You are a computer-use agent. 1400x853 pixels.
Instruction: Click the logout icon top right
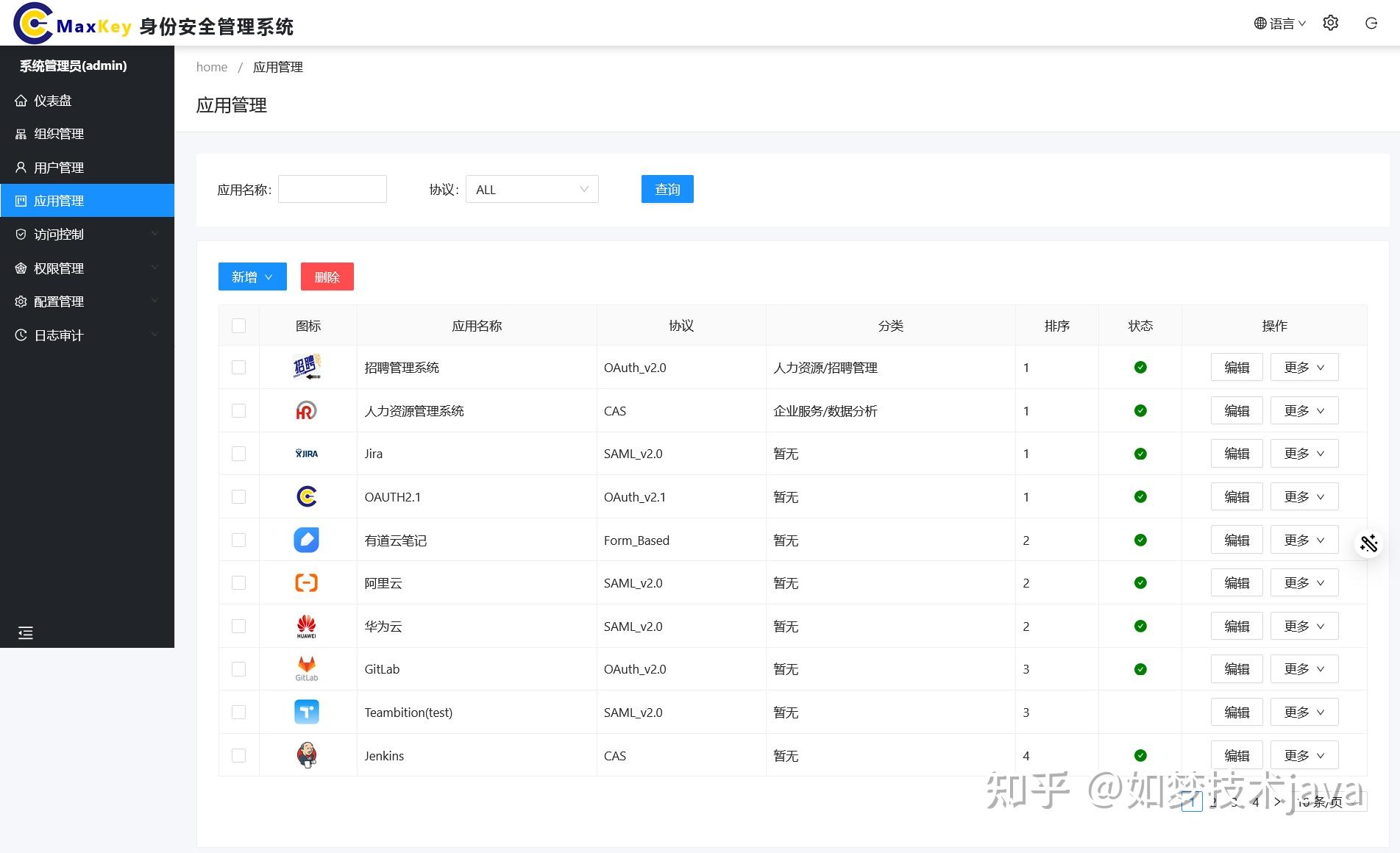tap(1371, 23)
